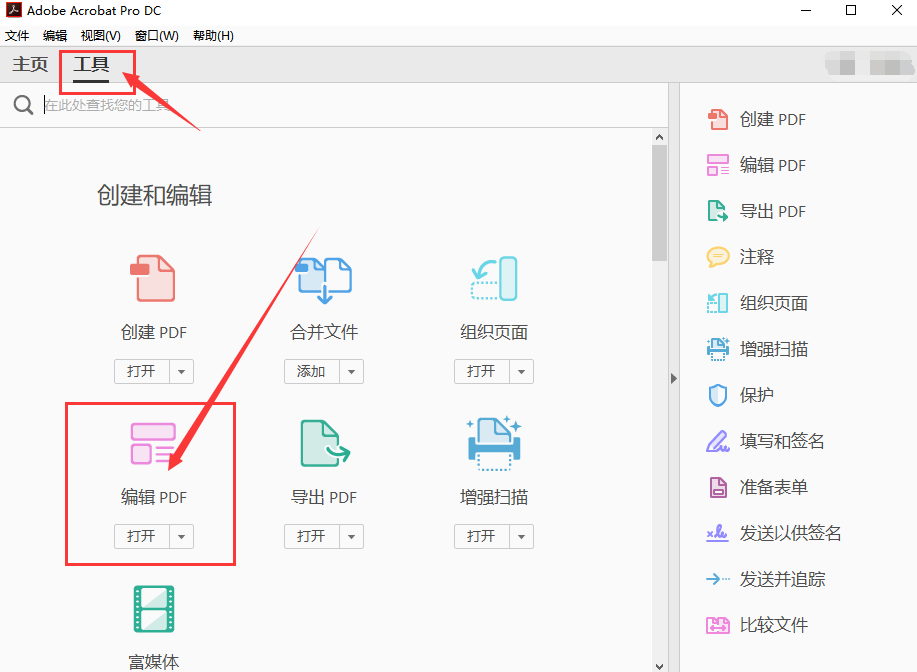The height and width of the screenshot is (672, 917).
Task: Click the Rich Media (富媒体) film icon
Action: click(x=154, y=609)
